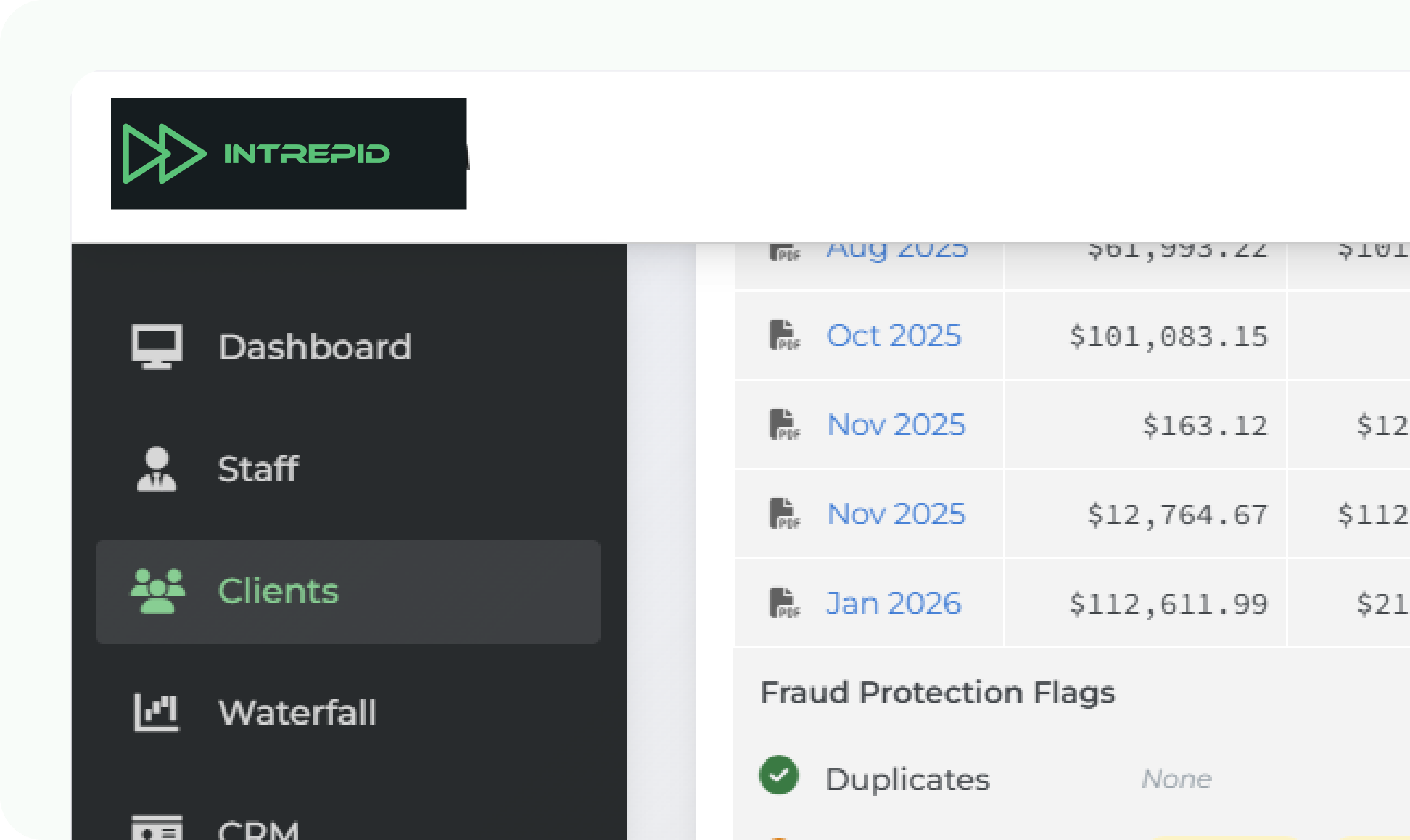Click the green check beside Duplicates
This screenshot has width=1410, height=840.
tap(778, 775)
